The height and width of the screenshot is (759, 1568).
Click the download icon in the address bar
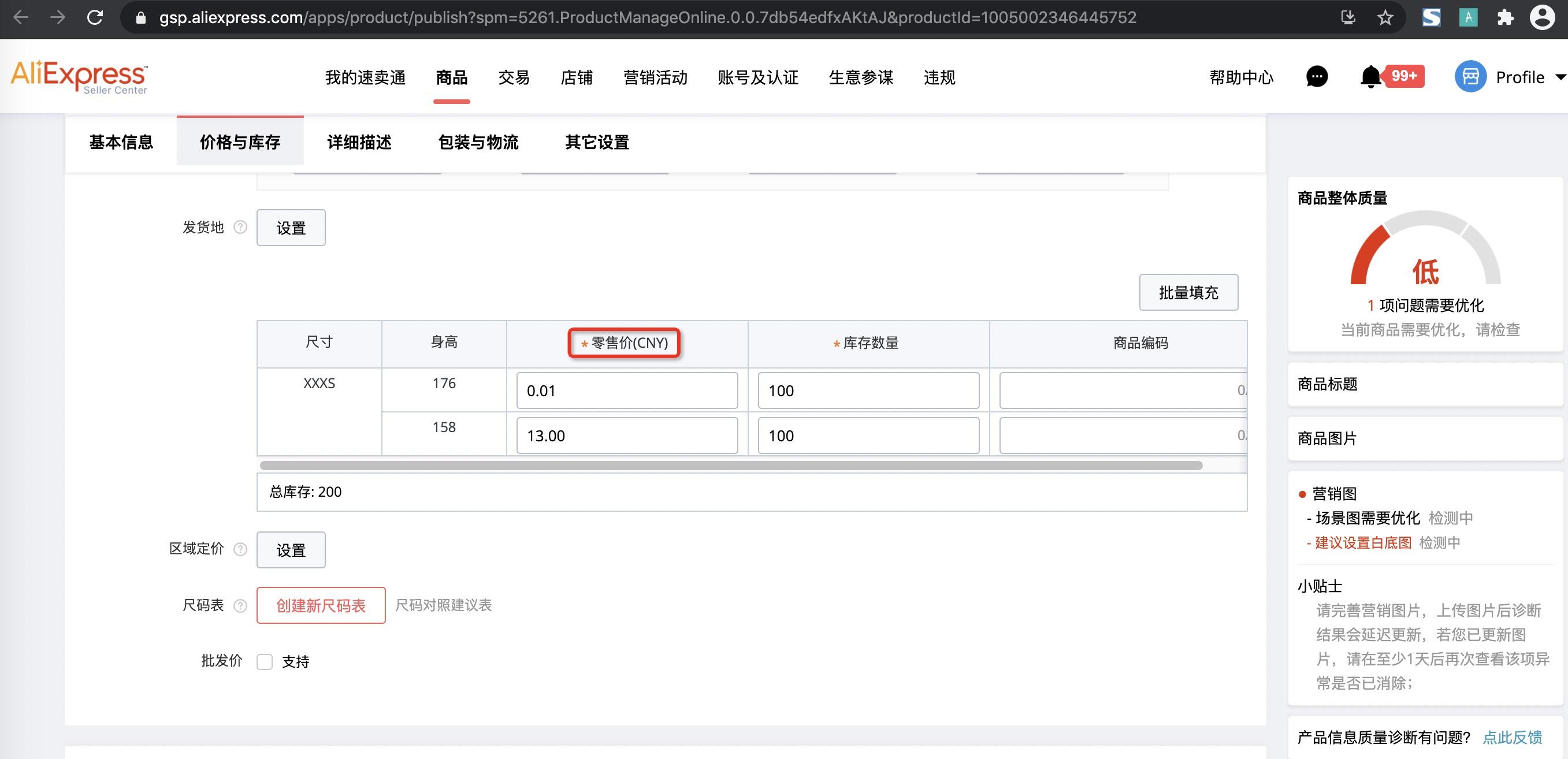click(1348, 18)
